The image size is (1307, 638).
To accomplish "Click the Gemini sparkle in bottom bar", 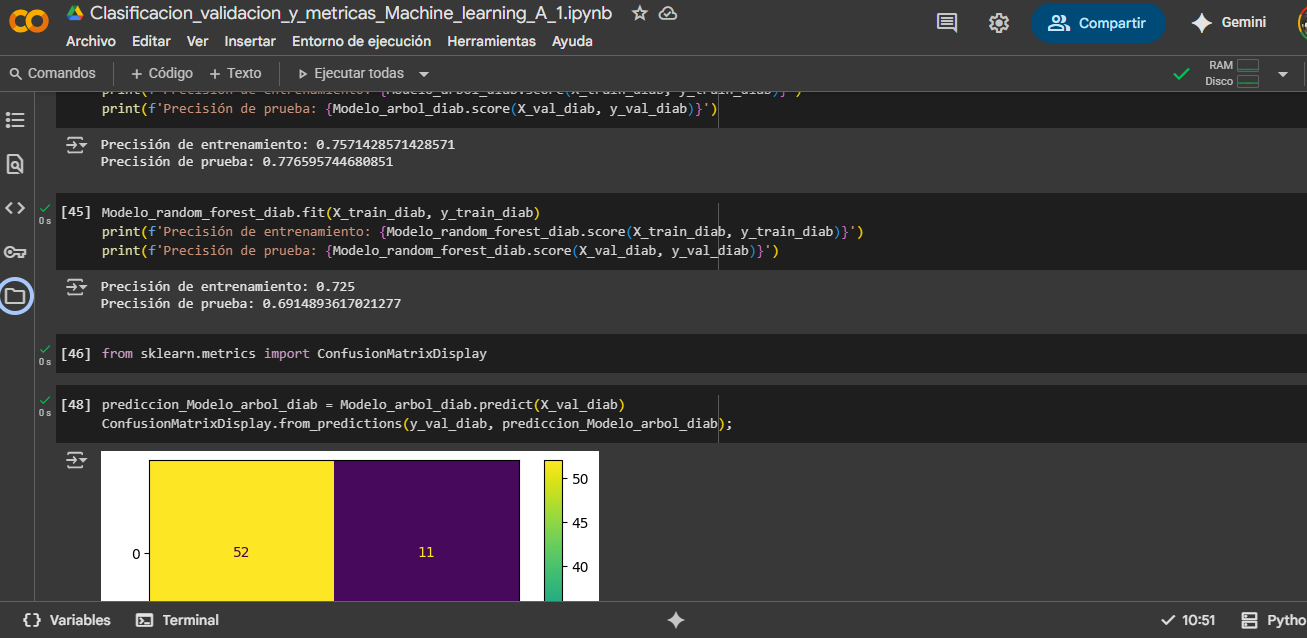I will point(676,620).
